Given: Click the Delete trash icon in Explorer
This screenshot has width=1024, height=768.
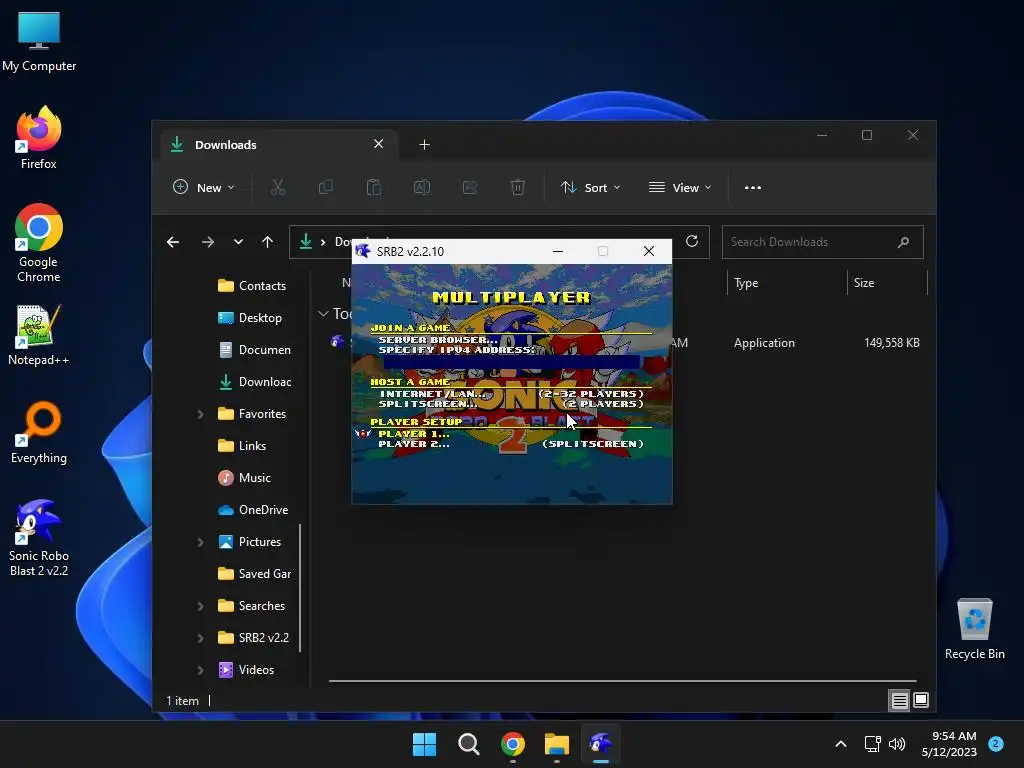Looking at the screenshot, I should pyautogui.click(x=517, y=187).
